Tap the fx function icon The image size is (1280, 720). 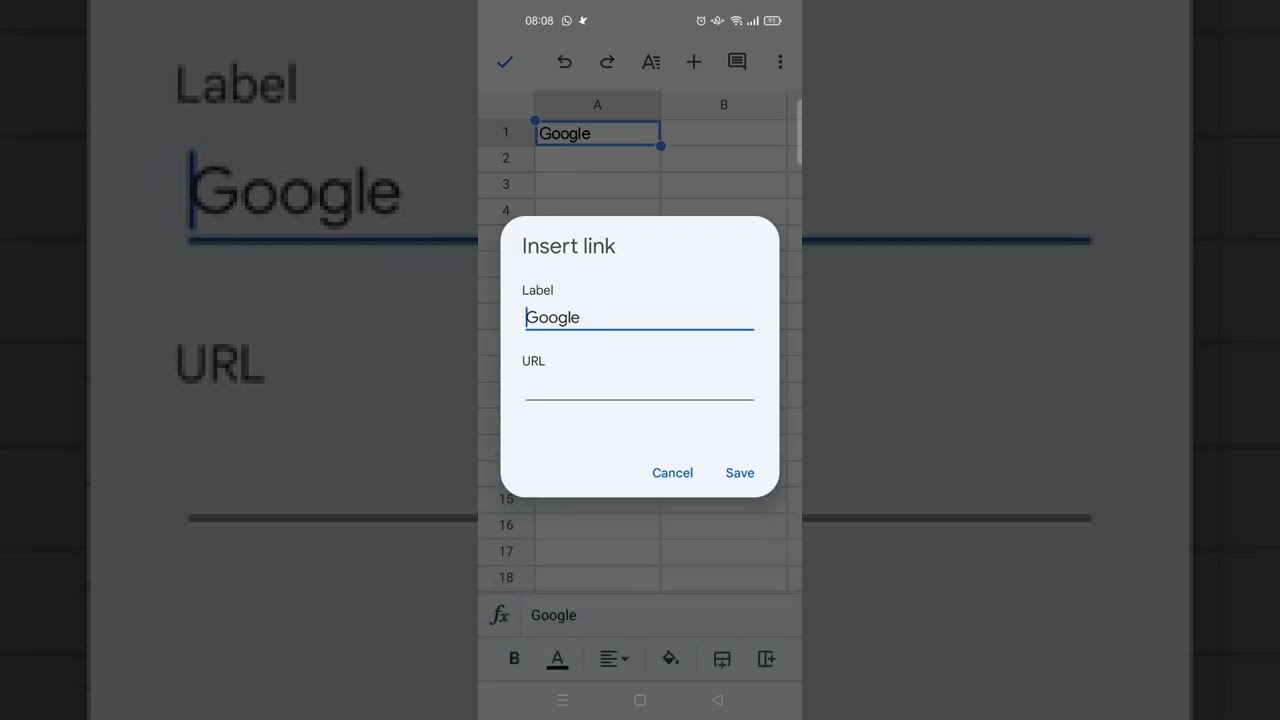click(x=500, y=615)
